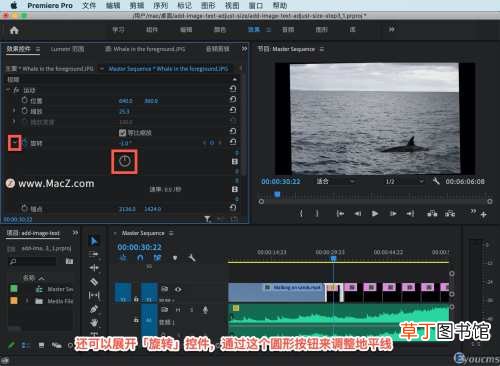This screenshot has width=500, height=366.
Task: Switch project panel to list view
Action: coord(26,345)
